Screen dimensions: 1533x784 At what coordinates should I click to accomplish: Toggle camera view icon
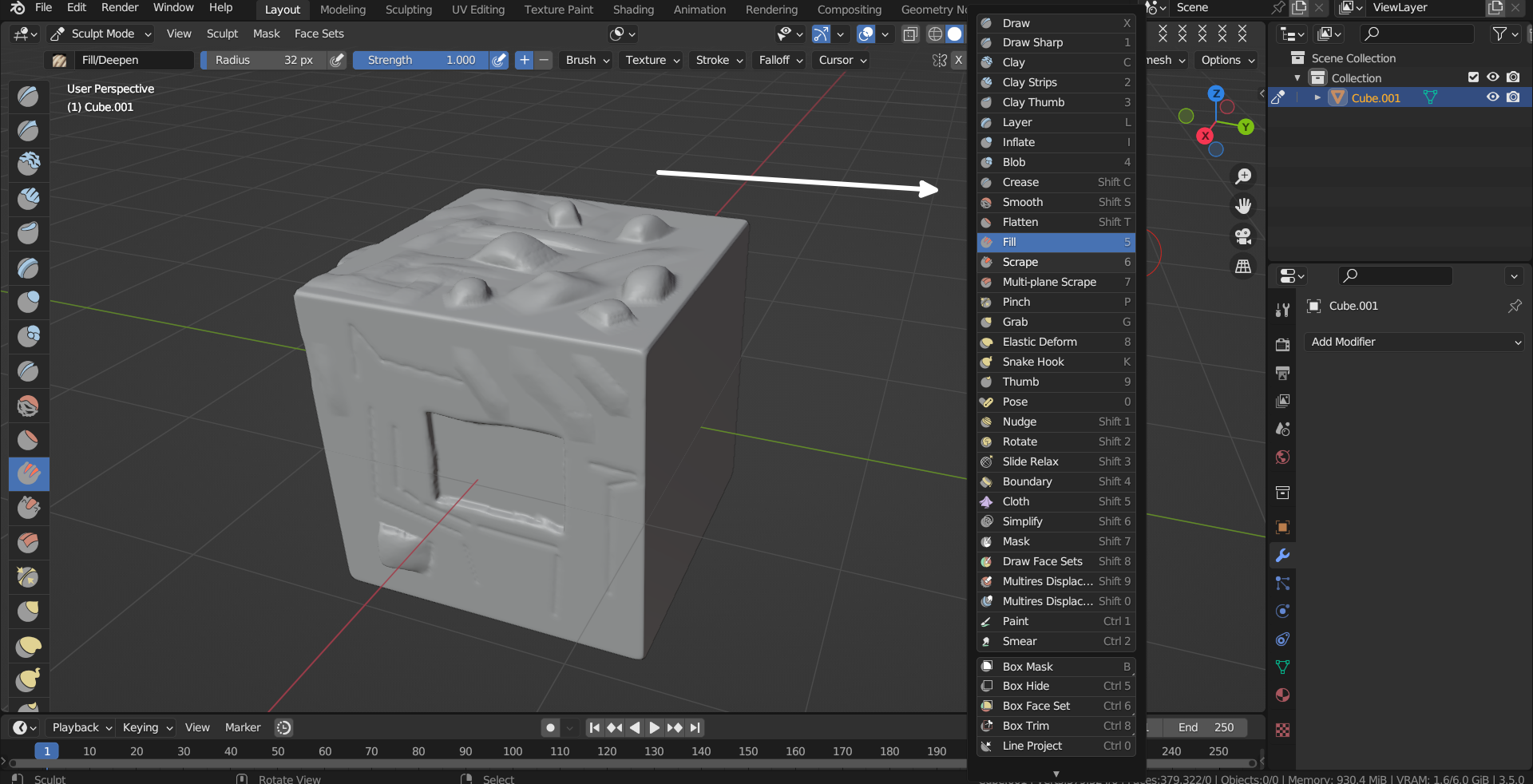[1243, 236]
